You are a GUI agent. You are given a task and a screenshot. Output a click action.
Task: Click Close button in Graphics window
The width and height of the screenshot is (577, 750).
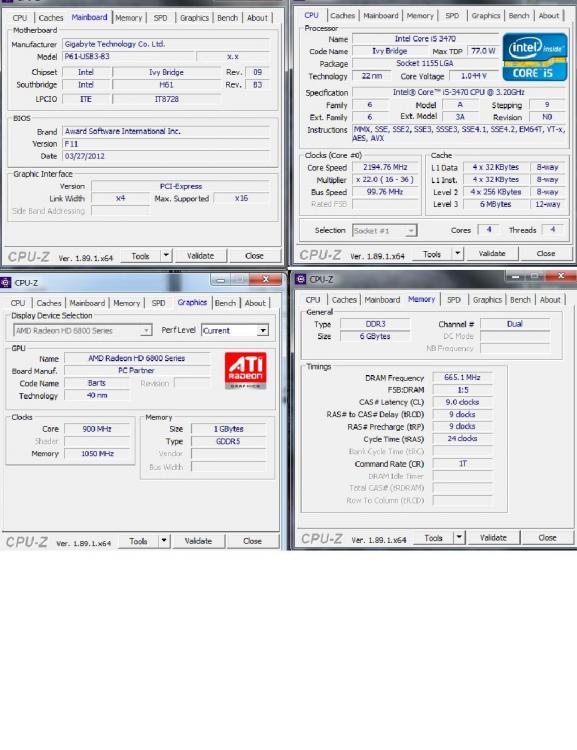[x=252, y=541]
